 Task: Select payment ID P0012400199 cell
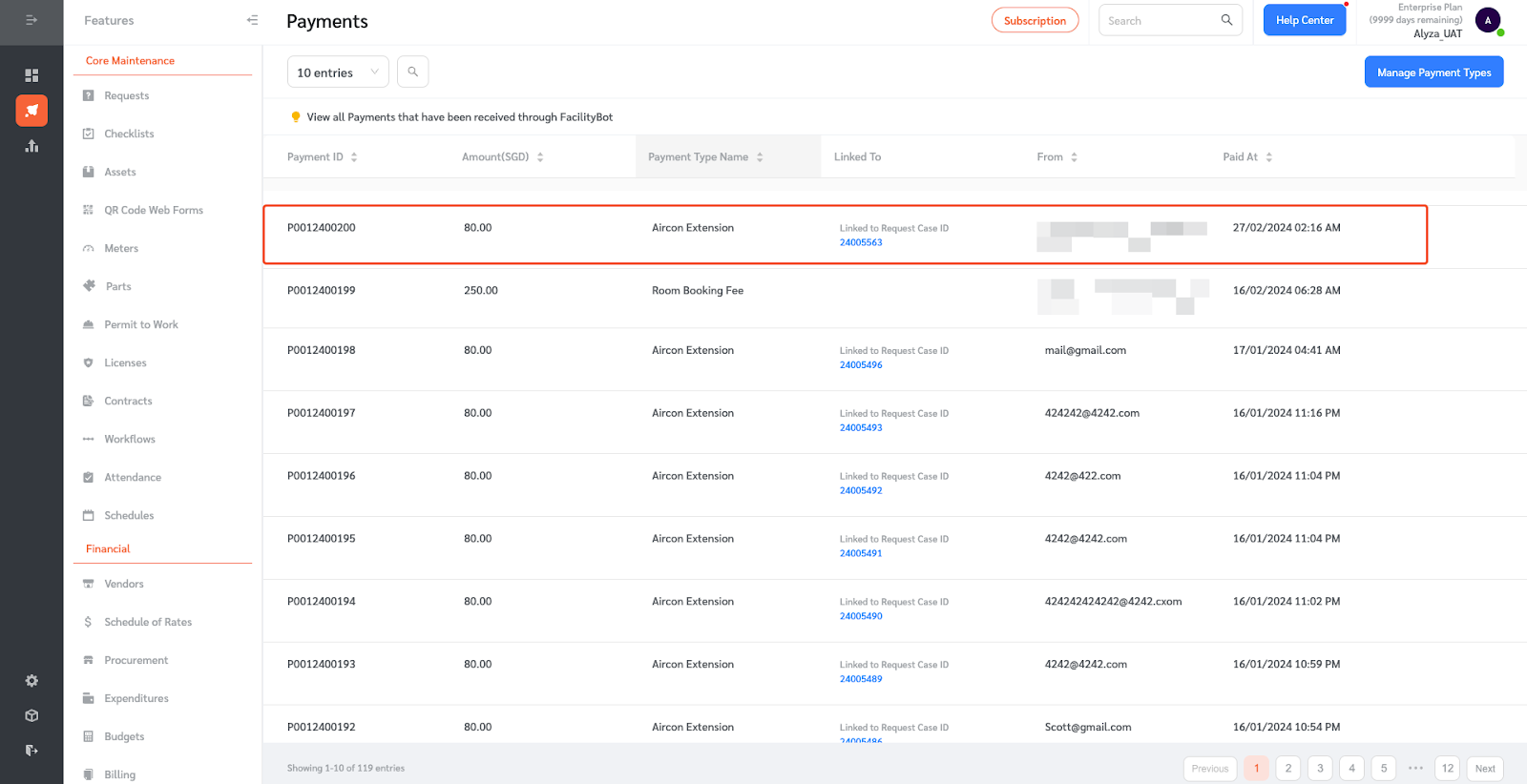(x=322, y=290)
